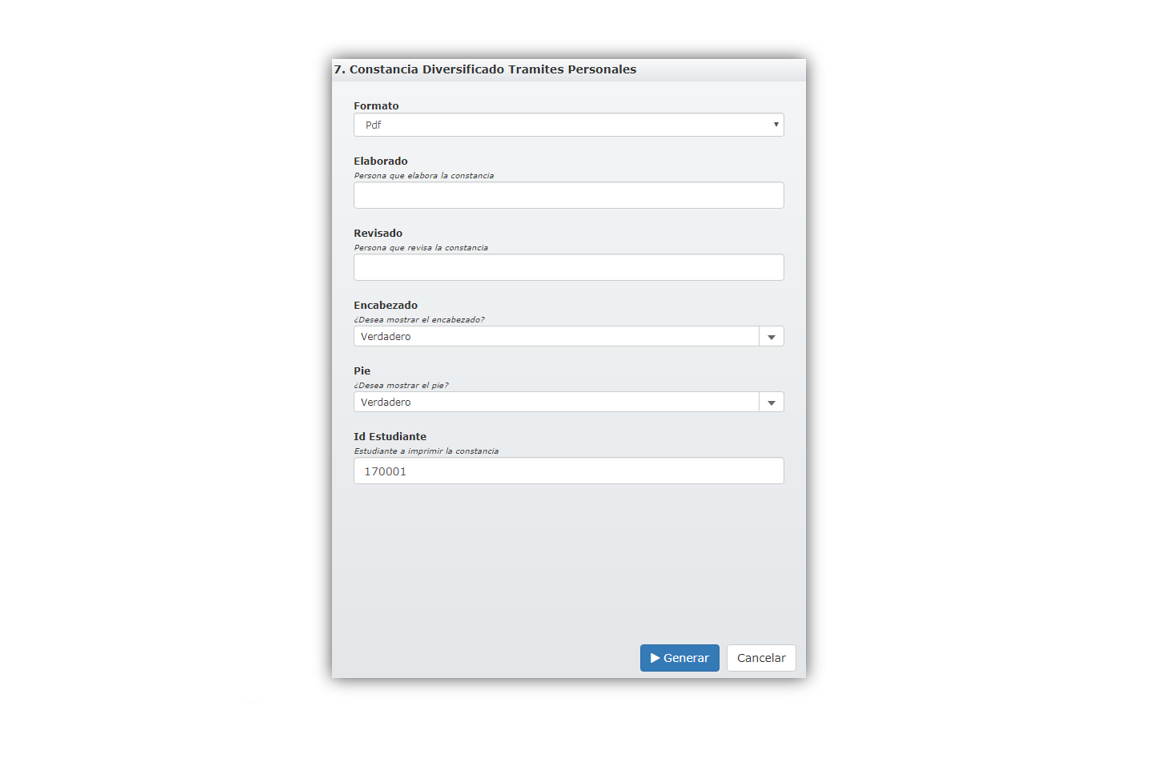Image resolution: width=1173 pixels, height=762 pixels.
Task: Click the Encabezado field label
Action: tap(385, 305)
